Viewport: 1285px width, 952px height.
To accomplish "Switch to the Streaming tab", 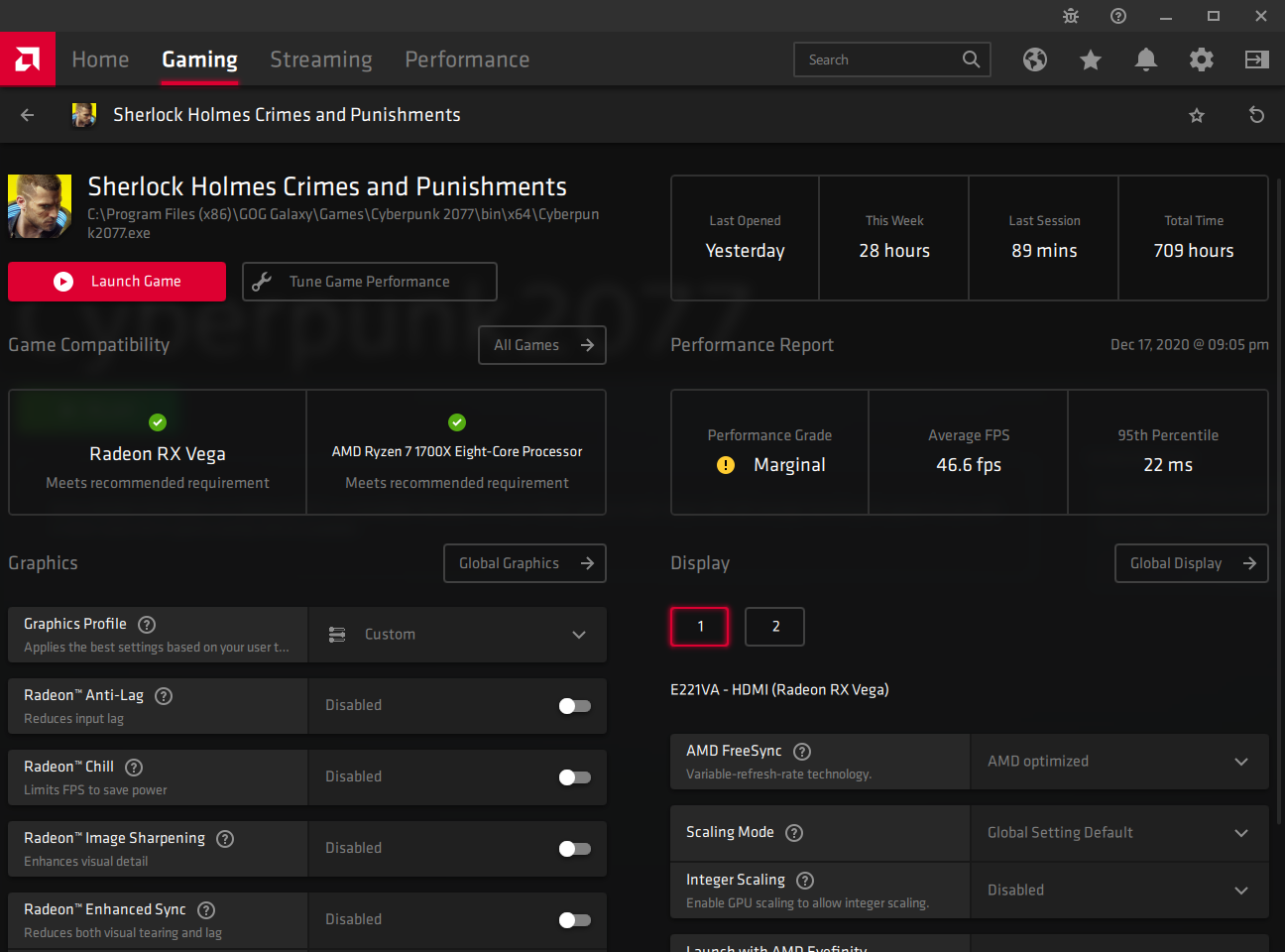I will pyautogui.click(x=321, y=59).
